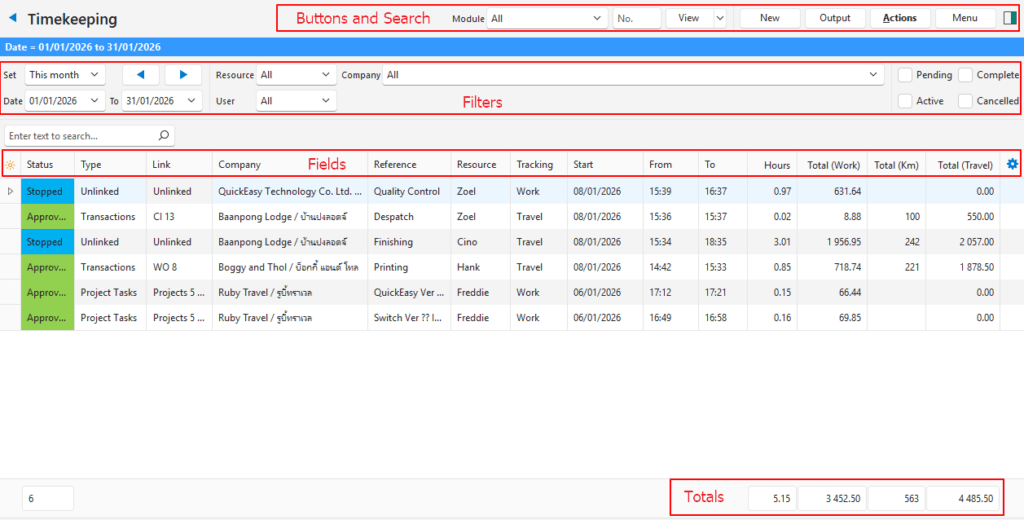Check the Cancelled filter checkbox
This screenshot has height=520, width=1024.
tap(965, 101)
